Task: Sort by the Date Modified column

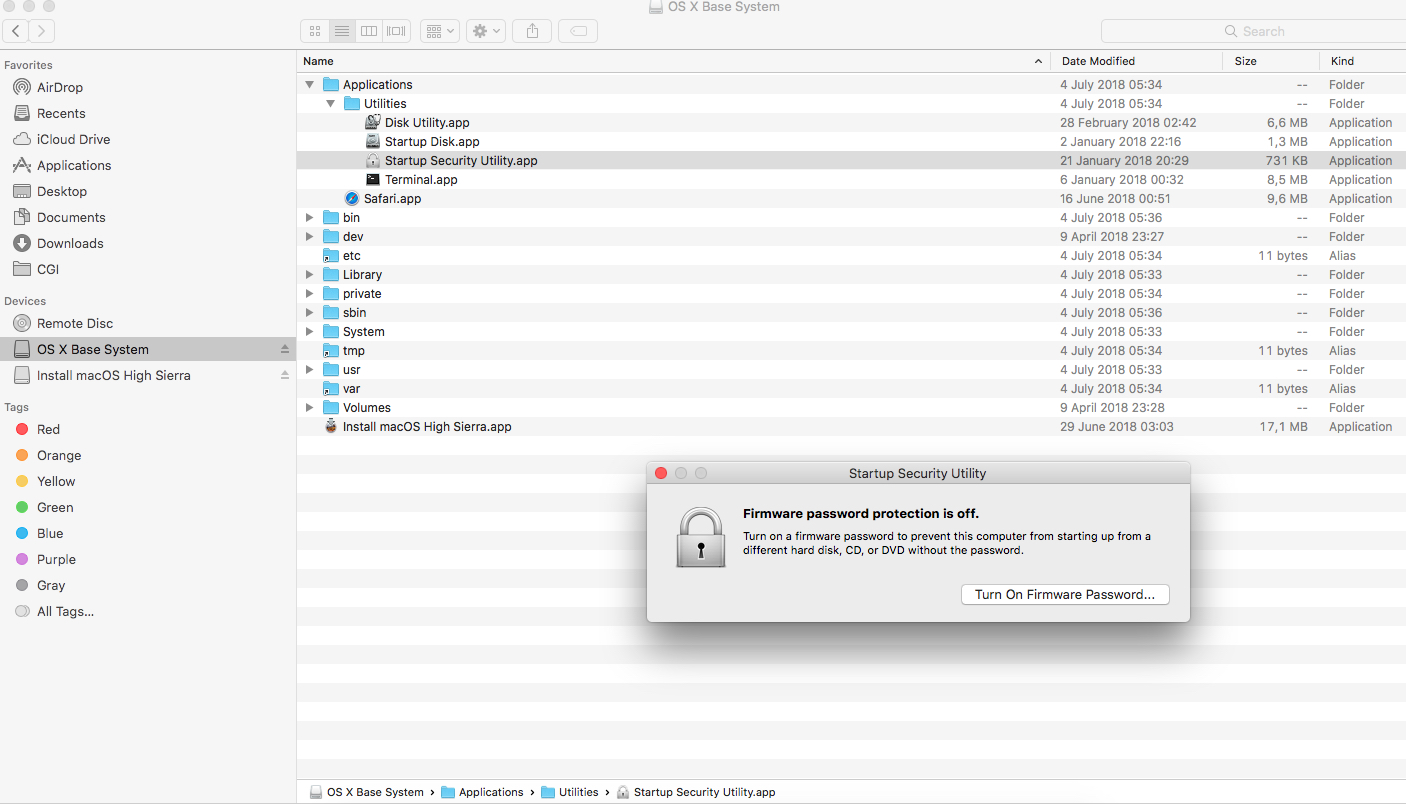Action: pos(1137,61)
